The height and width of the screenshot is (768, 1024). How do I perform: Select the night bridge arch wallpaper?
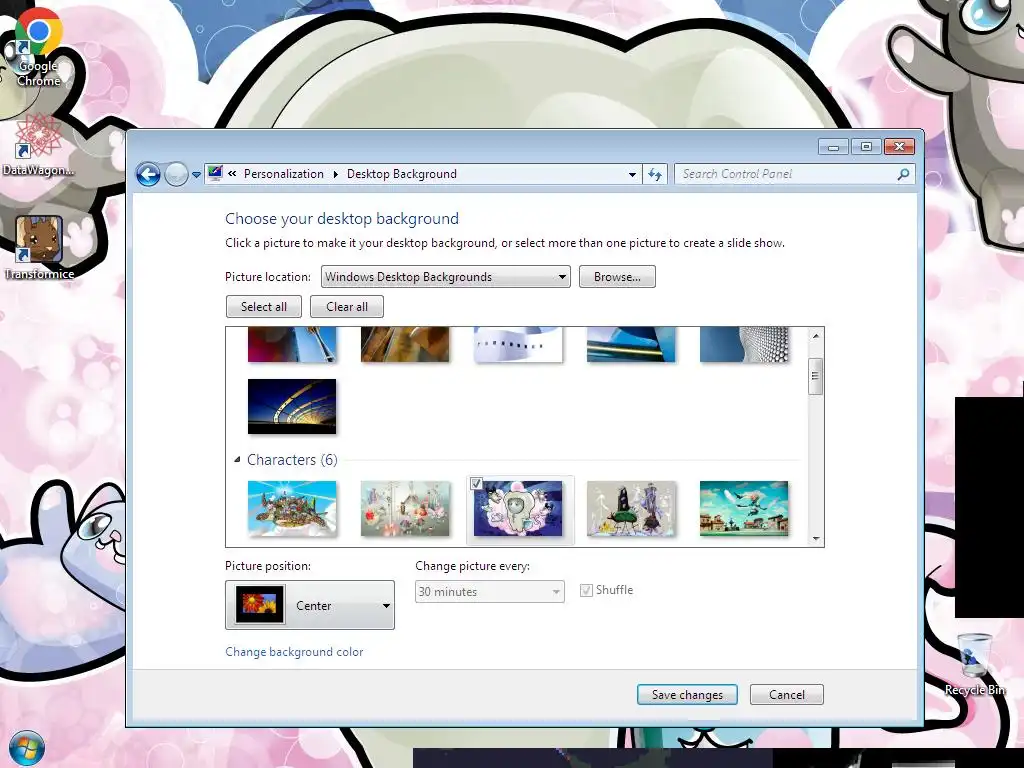292,406
